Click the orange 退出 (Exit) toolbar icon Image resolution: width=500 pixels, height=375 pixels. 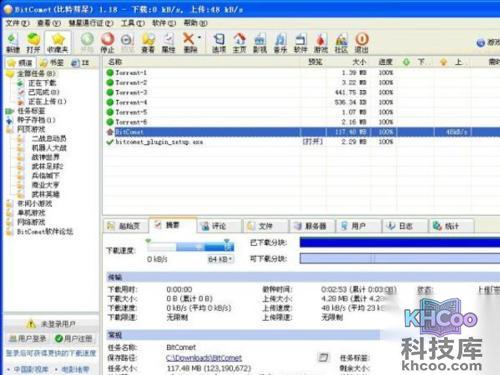361,43
